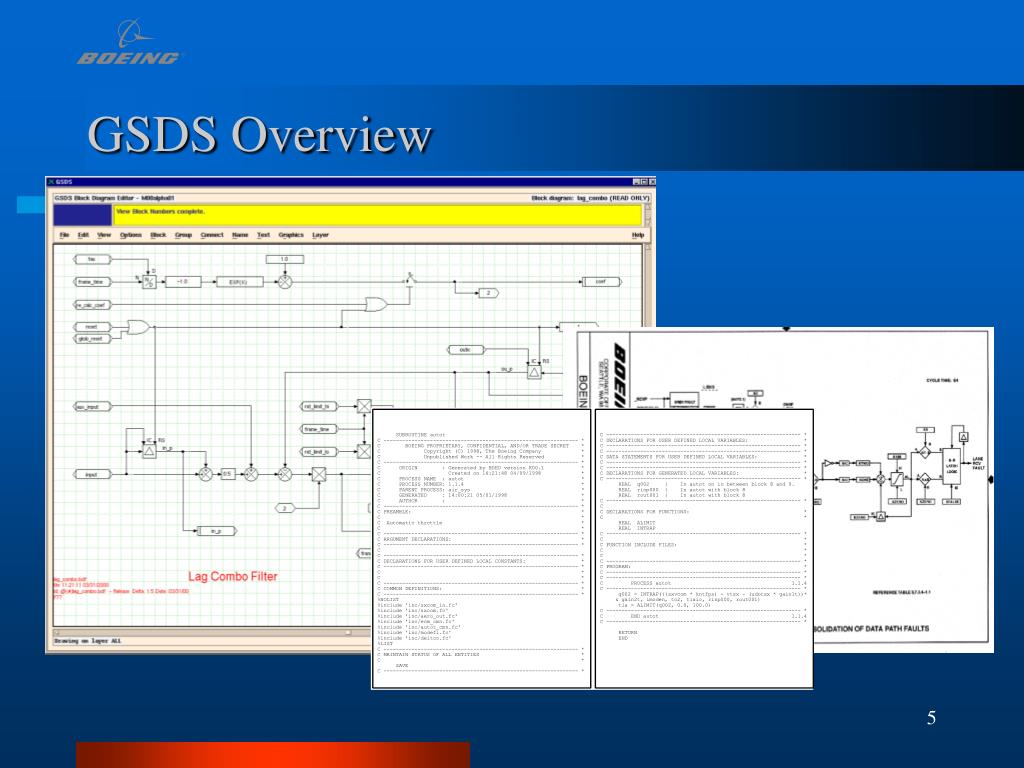Select the -1.0 gain block
Viewport: 1024px width, 768px height.
pyautogui.click(x=183, y=282)
